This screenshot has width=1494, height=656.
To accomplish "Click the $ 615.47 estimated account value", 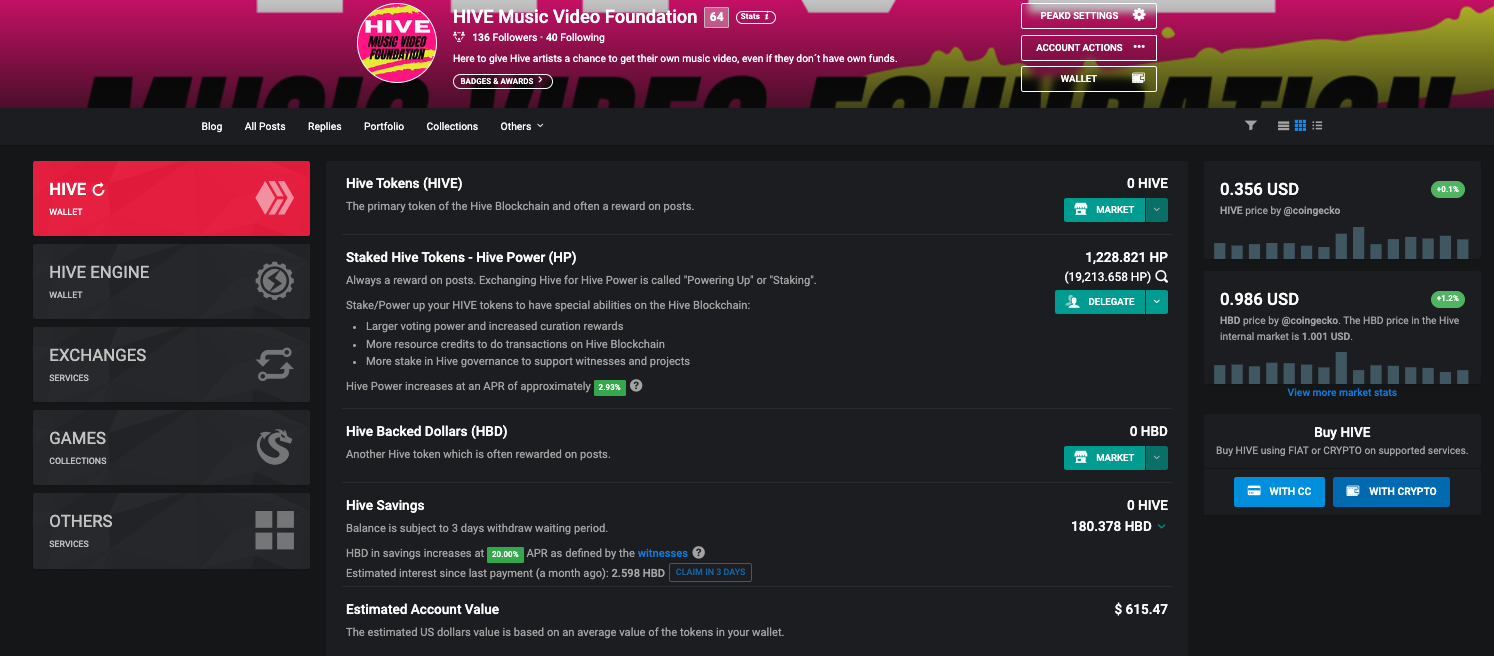I will tap(1141, 609).
